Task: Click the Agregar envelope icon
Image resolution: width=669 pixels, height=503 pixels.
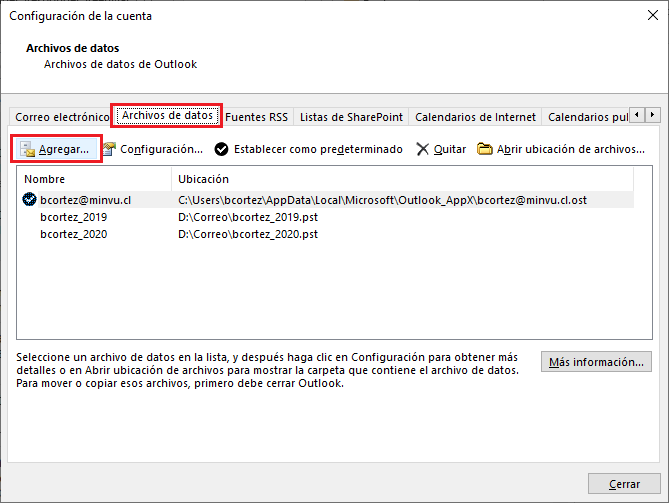Action: pos(28,149)
